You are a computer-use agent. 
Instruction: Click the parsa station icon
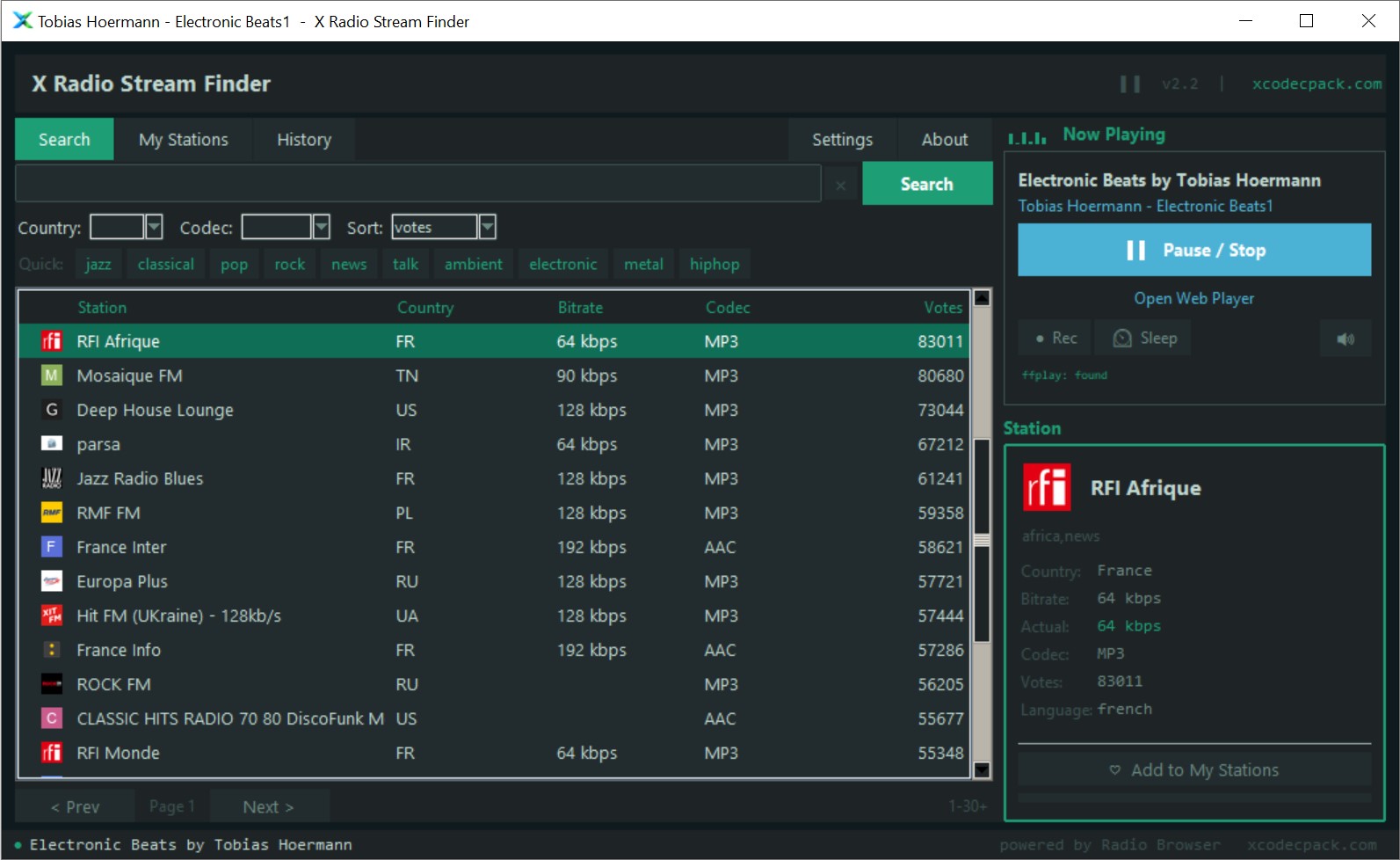[52, 444]
